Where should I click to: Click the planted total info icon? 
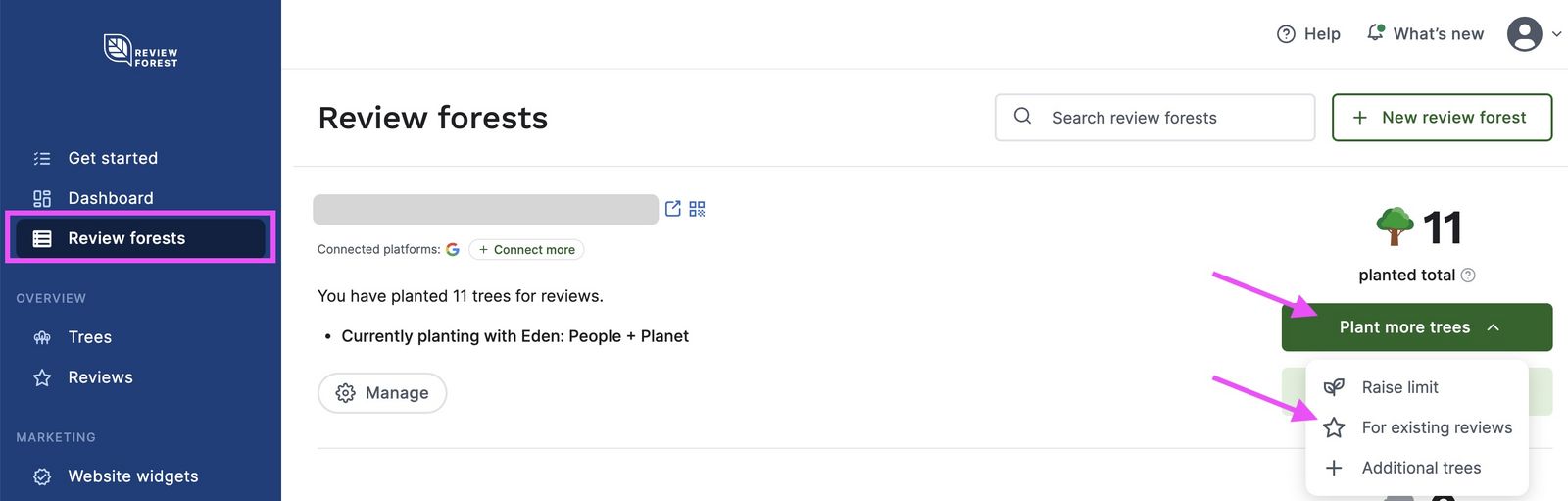1468,276
